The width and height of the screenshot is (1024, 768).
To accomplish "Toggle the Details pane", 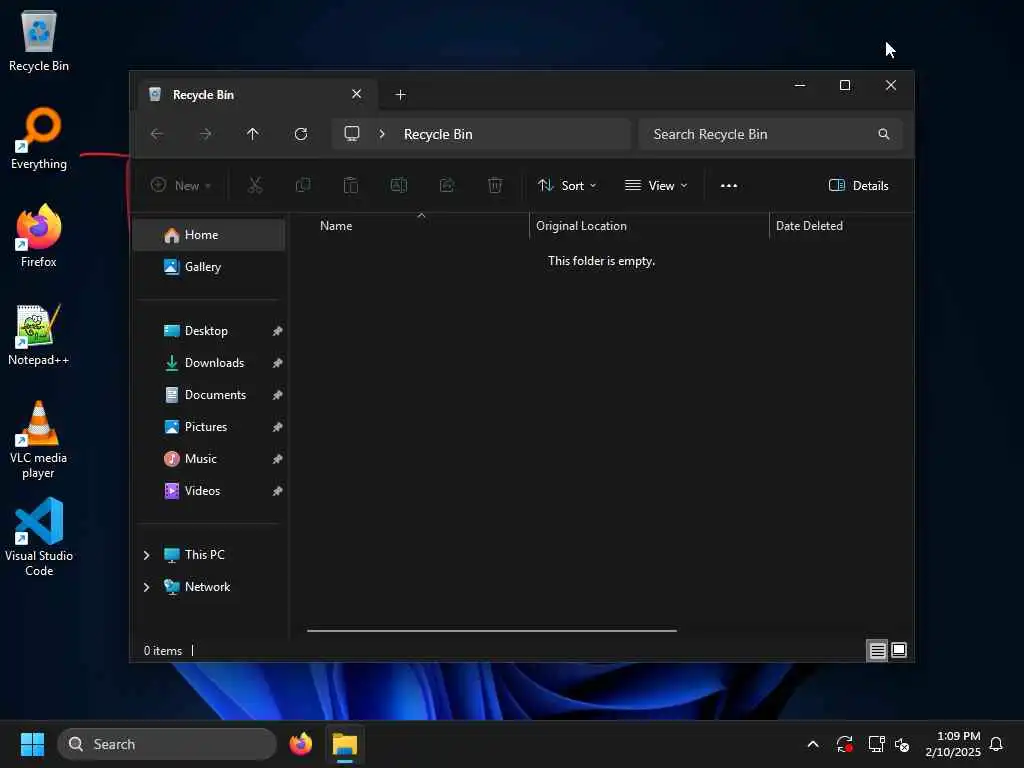I will (x=858, y=185).
